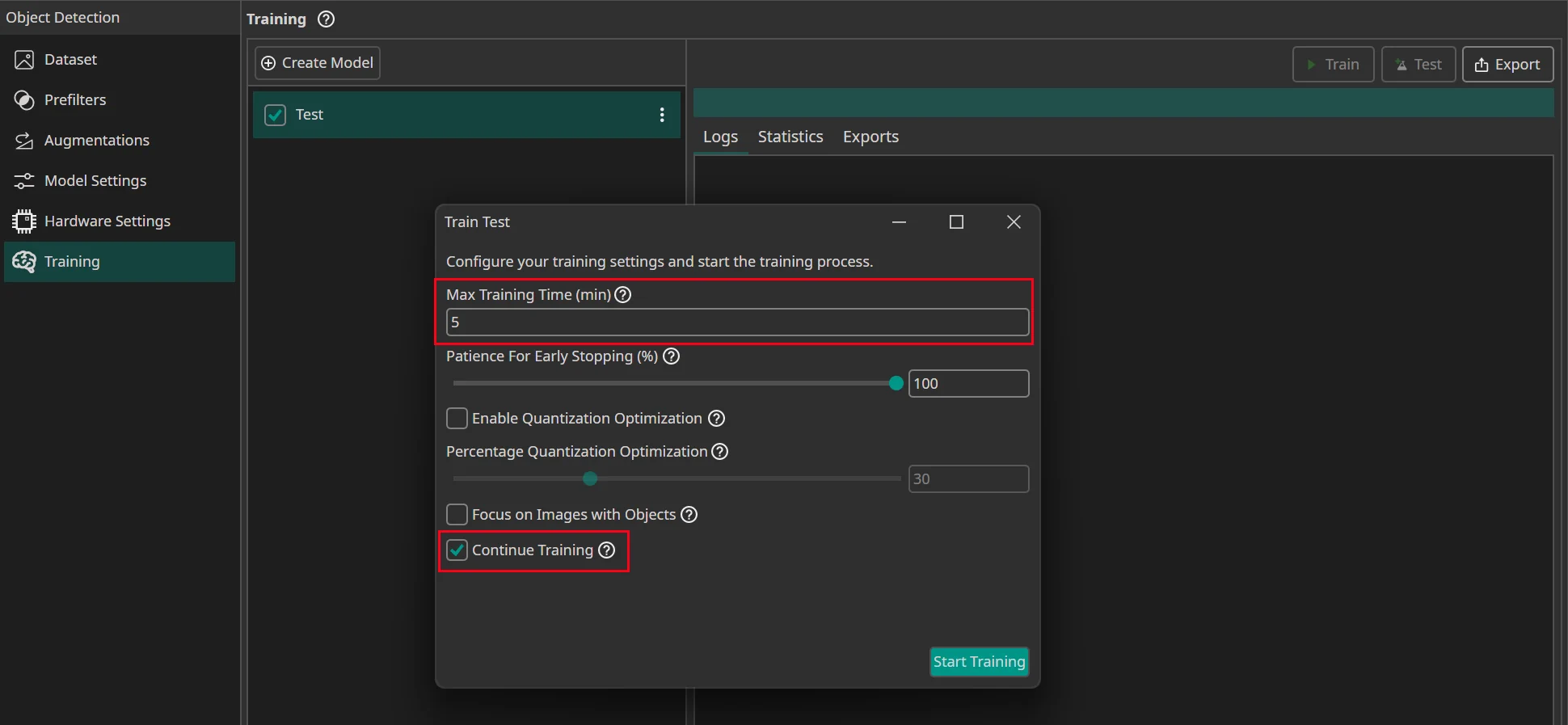The image size is (1568, 725).
Task: Switch to the Statistics tab
Action: 790,137
